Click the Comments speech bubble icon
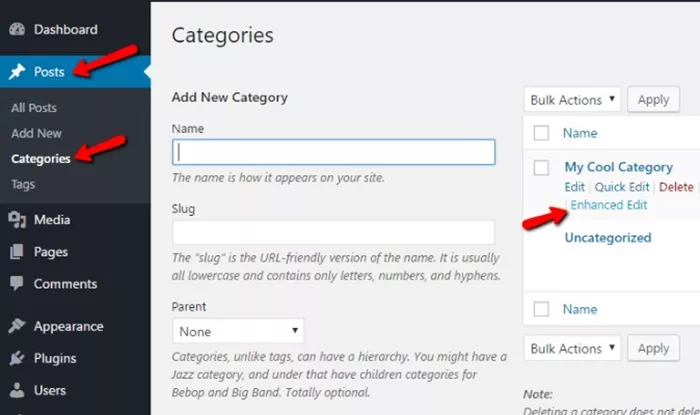The width and height of the screenshot is (700, 415). (x=17, y=284)
